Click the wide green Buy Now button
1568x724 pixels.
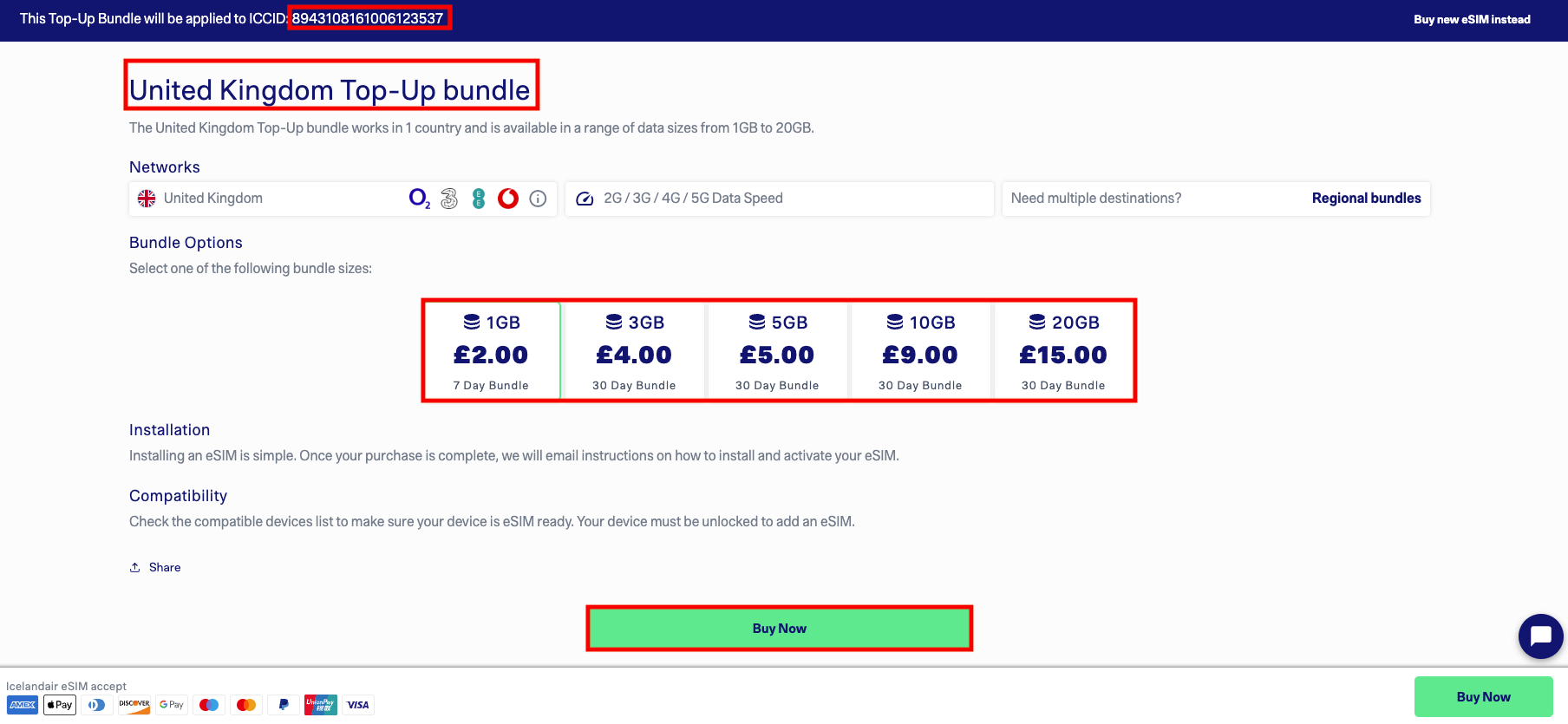(779, 629)
